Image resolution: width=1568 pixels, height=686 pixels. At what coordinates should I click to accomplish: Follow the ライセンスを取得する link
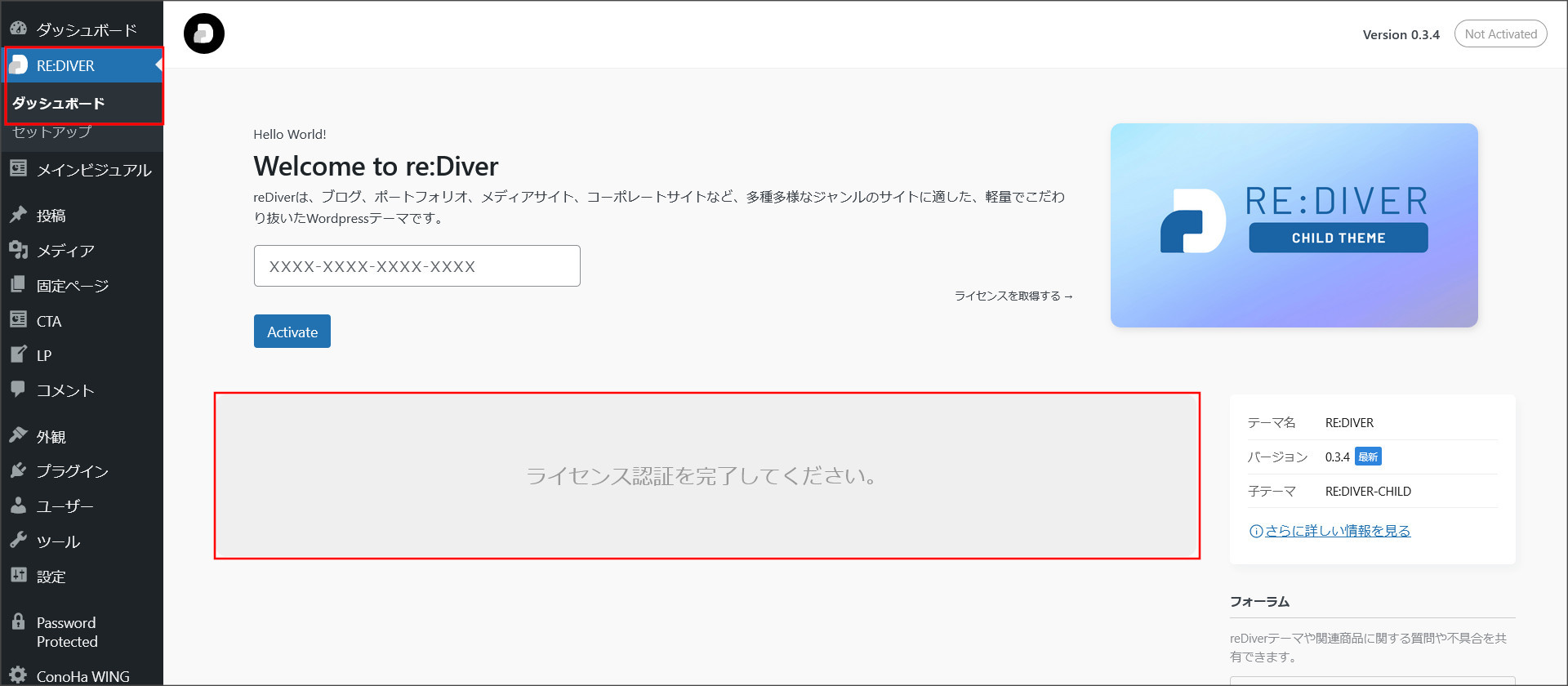pyautogui.click(x=1013, y=296)
